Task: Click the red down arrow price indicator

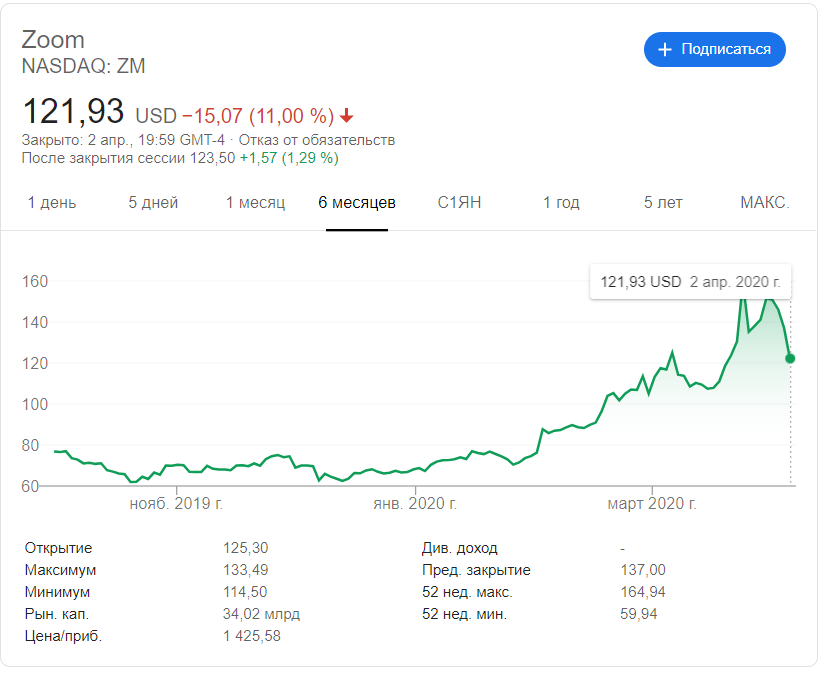Action: click(x=347, y=116)
